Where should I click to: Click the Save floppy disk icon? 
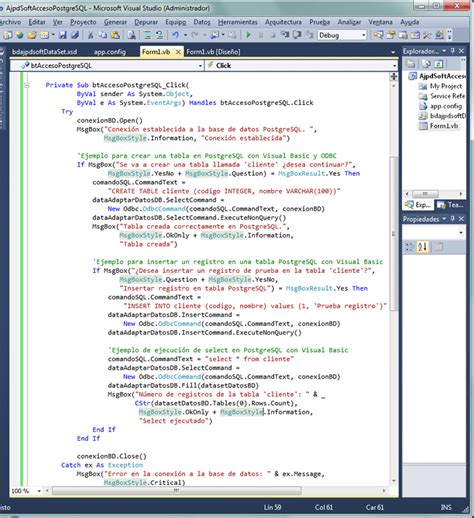[63, 35]
